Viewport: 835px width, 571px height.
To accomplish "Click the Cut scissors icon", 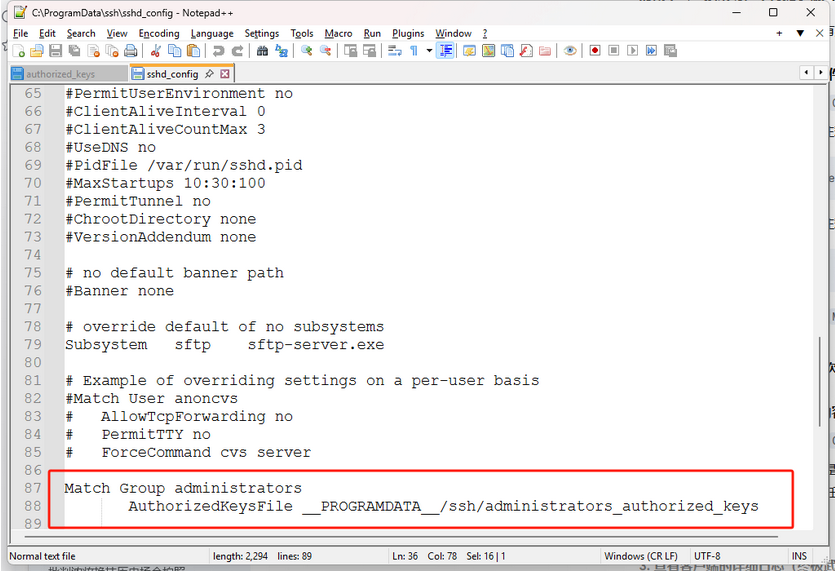I will point(156,51).
